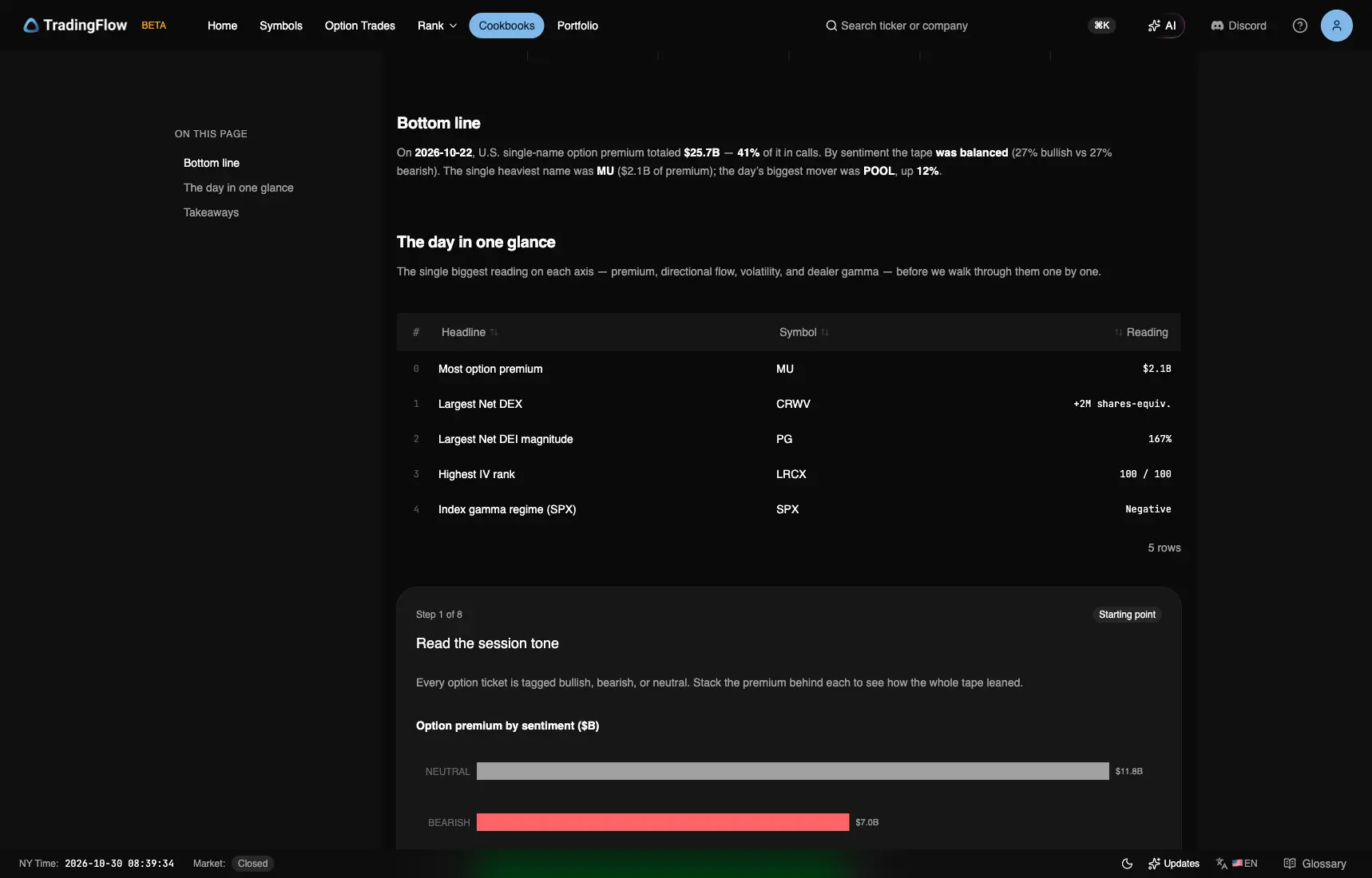
Task: Open the user profile avatar
Action: click(x=1336, y=26)
